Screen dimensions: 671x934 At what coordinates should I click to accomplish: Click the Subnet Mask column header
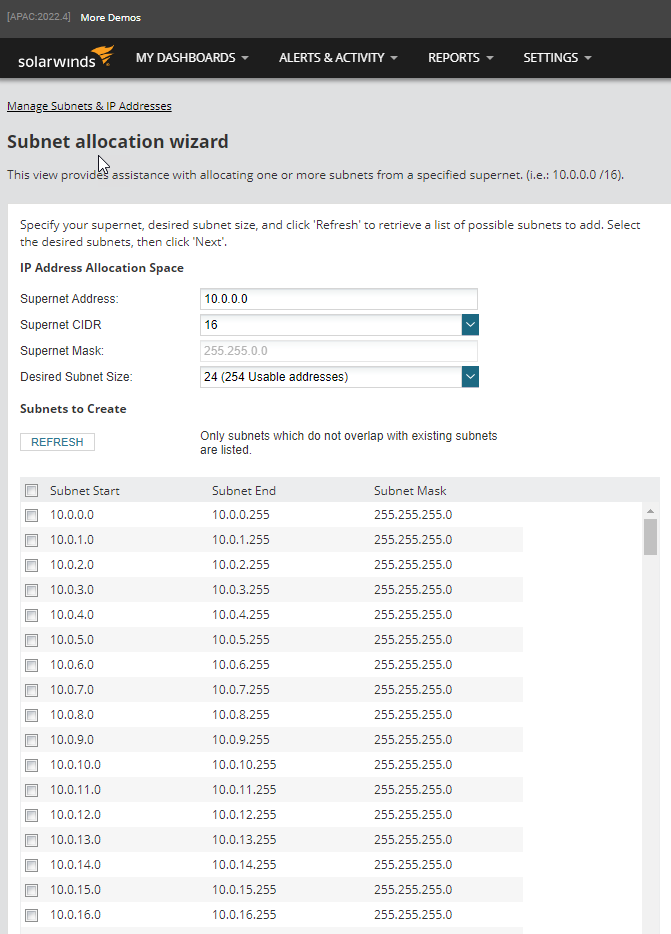[410, 491]
